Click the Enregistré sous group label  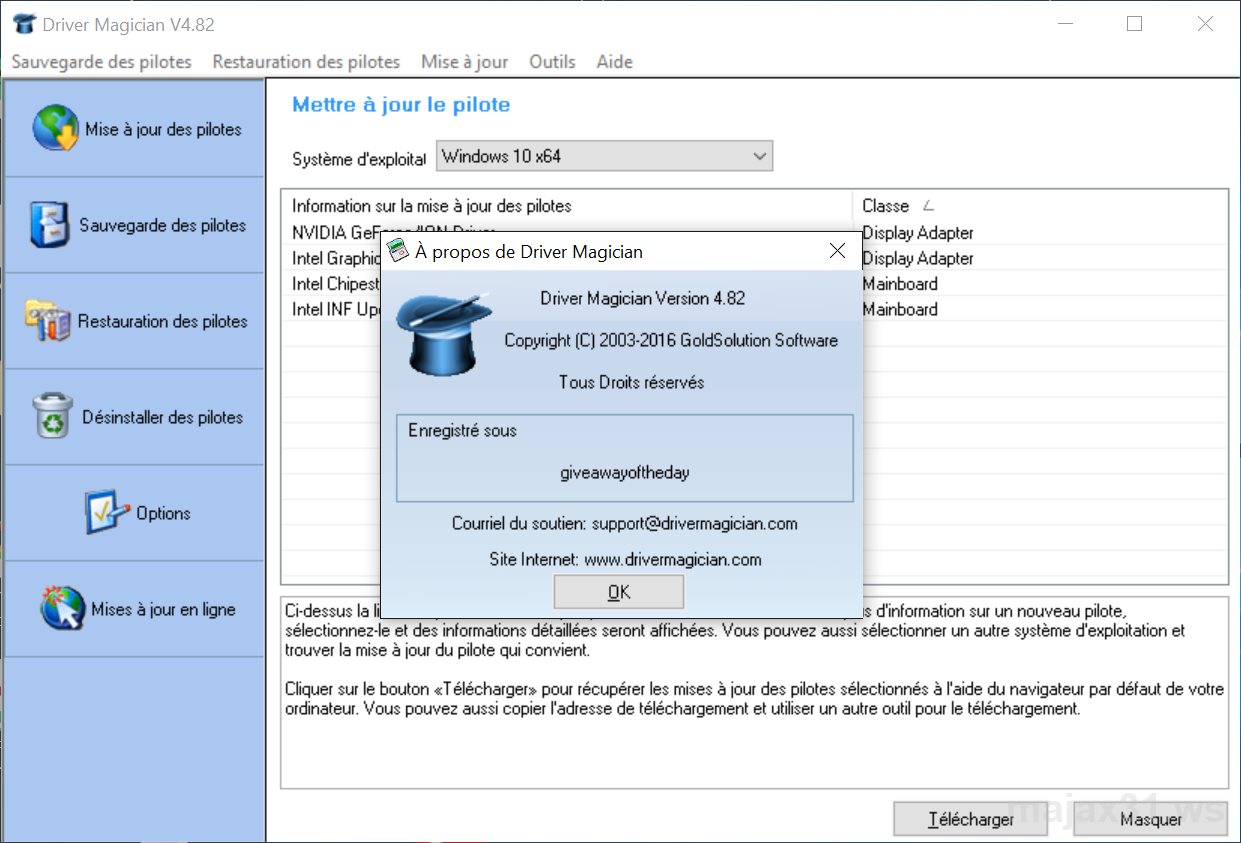(x=462, y=431)
